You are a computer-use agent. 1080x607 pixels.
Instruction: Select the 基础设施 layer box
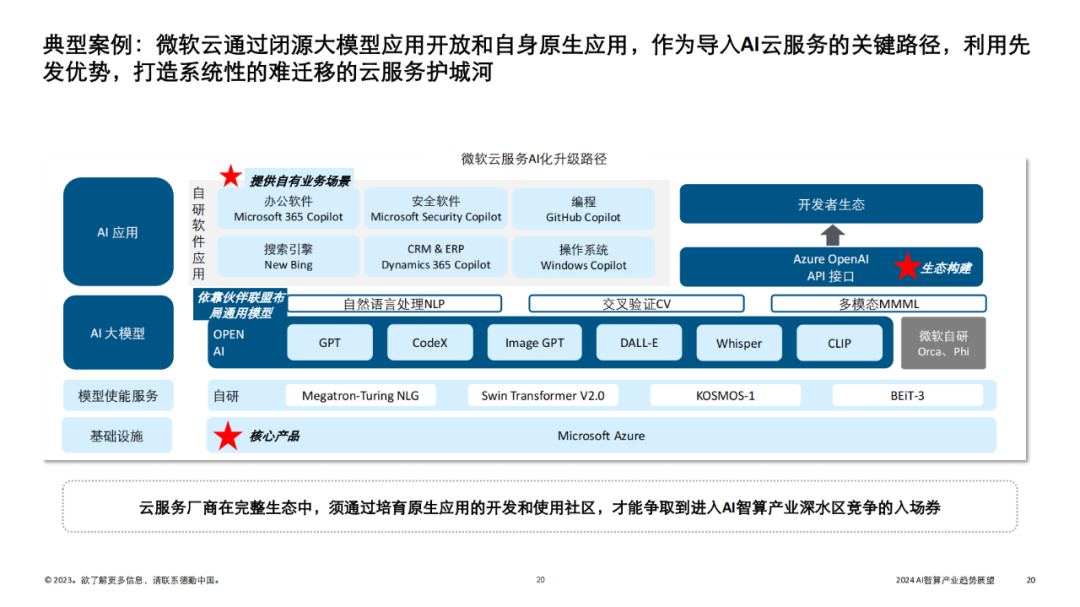point(117,434)
